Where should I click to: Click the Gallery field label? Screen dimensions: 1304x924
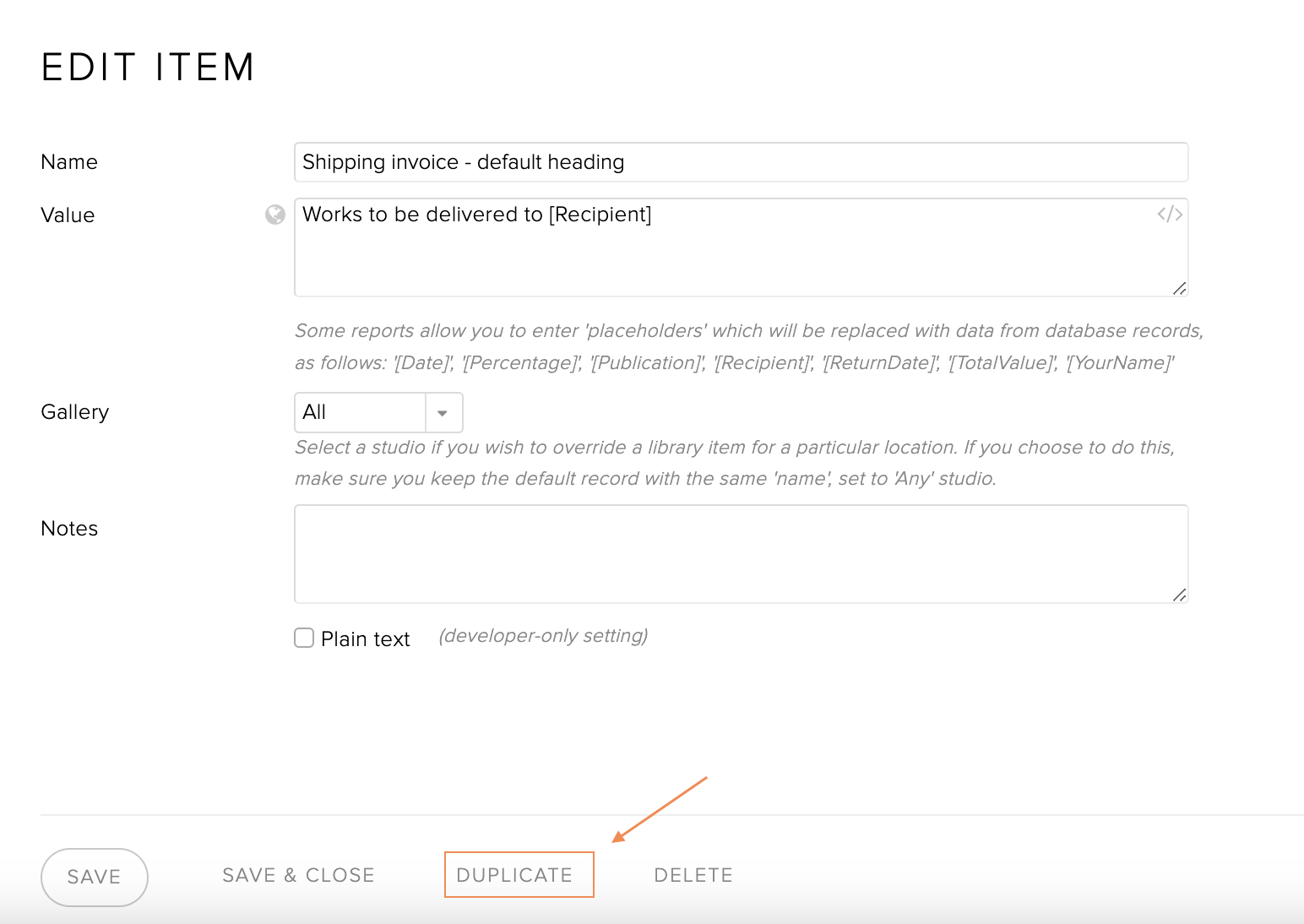coord(75,412)
